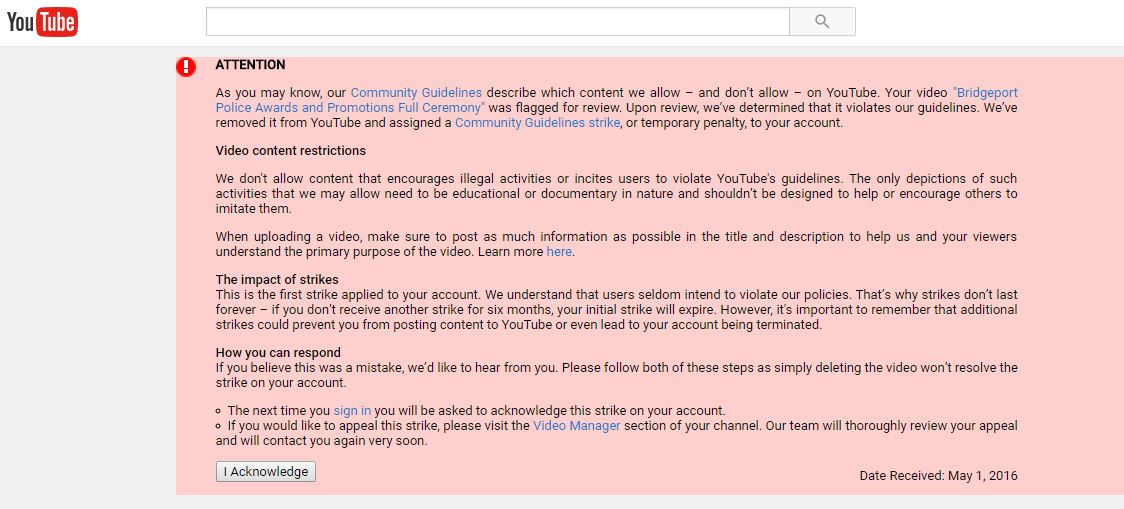Click the 'sign in' link
Image resolution: width=1124 pixels, height=509 pixels.
[352, 411]
